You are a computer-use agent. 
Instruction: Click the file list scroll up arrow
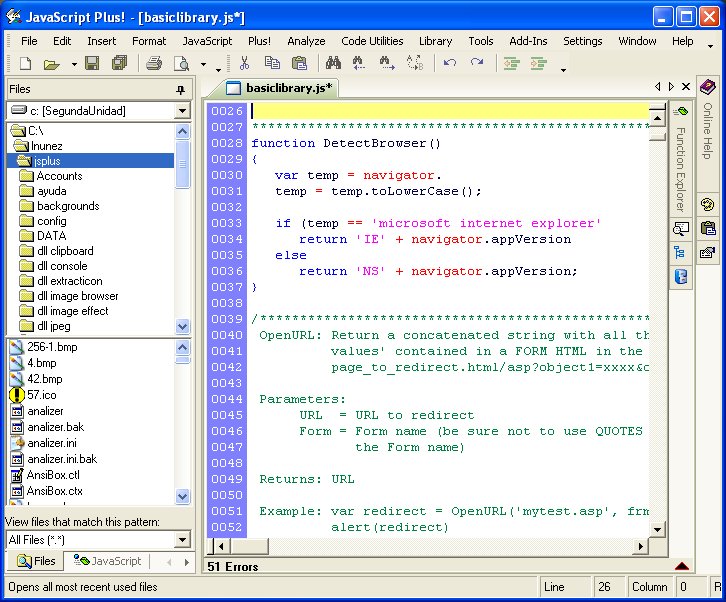point(182,347)
